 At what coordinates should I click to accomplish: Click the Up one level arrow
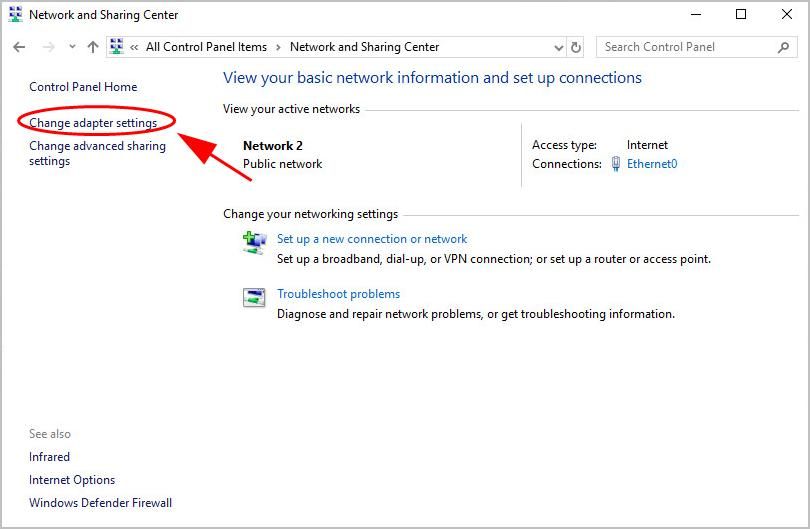tap(93, 47)
